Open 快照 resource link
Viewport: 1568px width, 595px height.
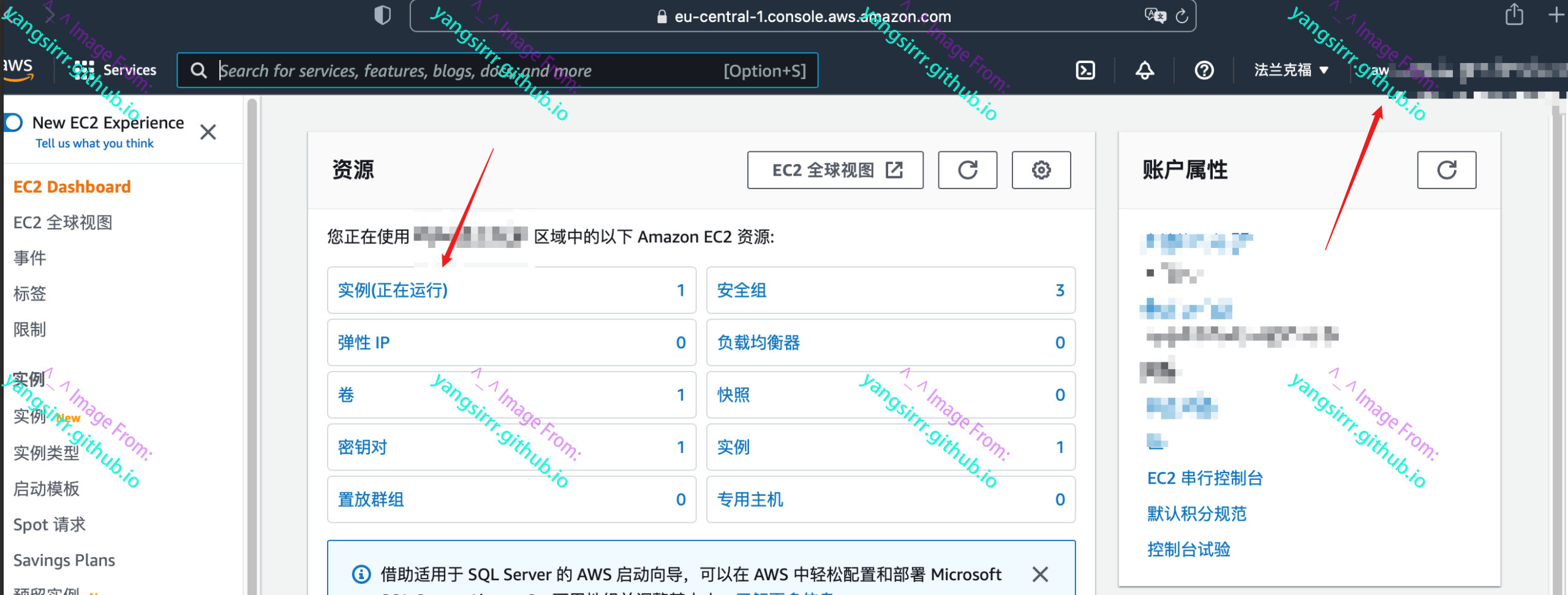click(733, 395)
